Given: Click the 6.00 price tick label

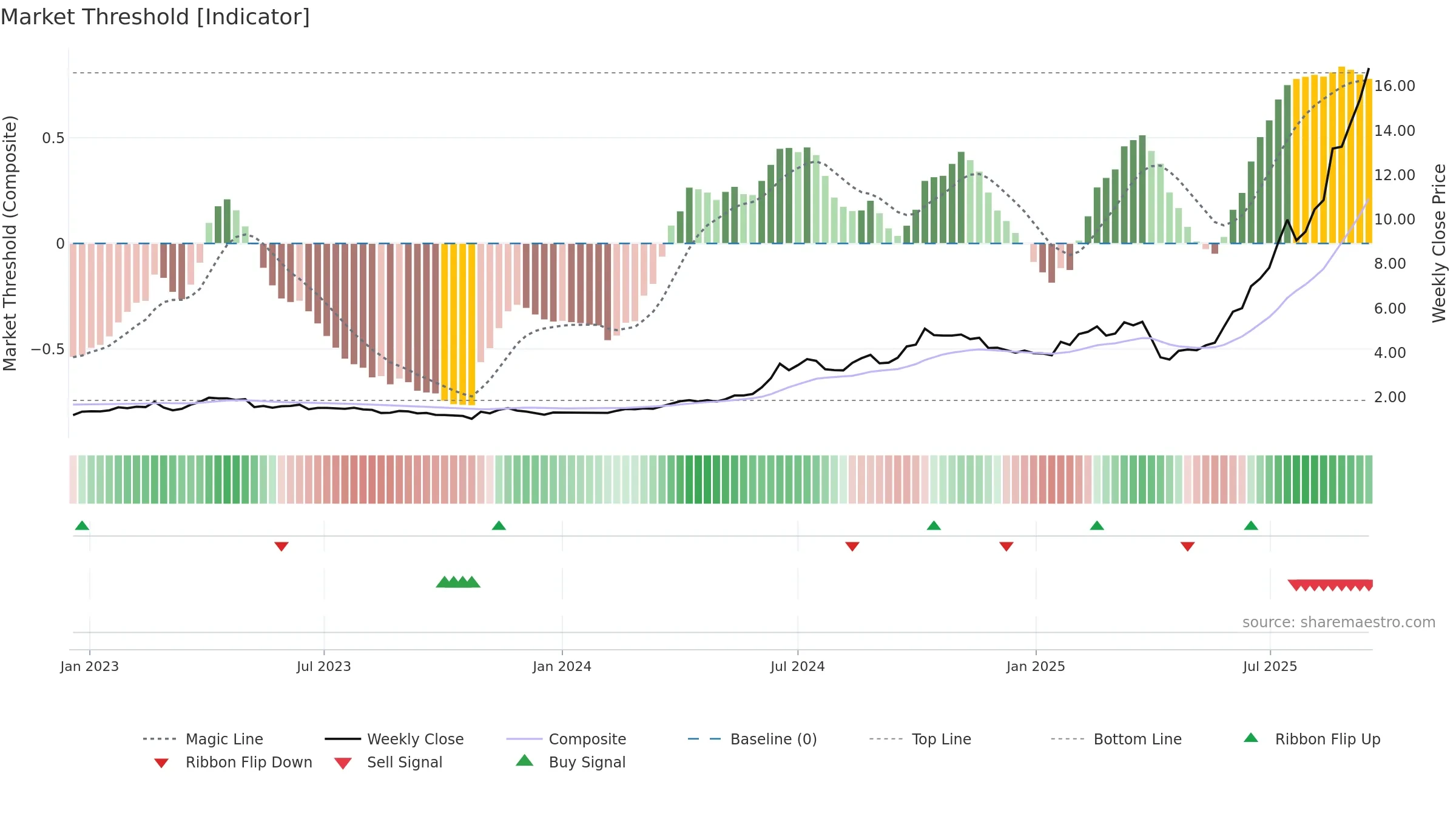Looking at the screenshot, I should 1390,308.
